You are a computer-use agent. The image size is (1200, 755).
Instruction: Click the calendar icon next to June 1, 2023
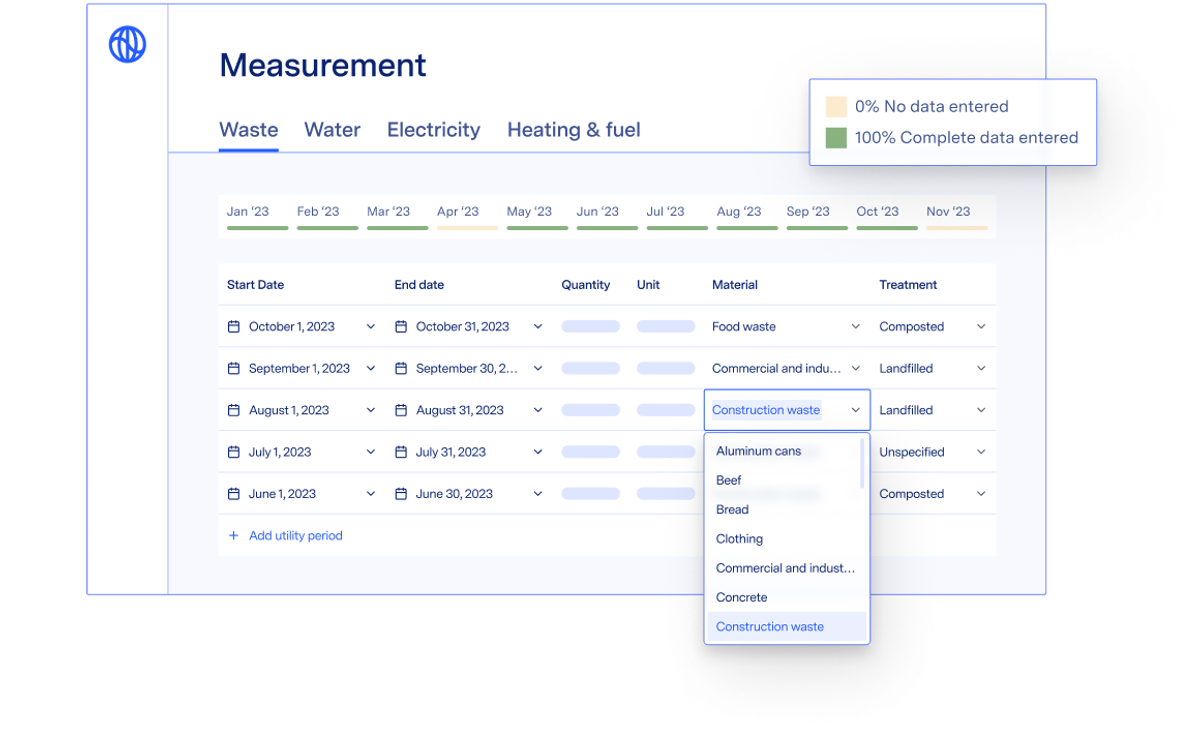234,493
